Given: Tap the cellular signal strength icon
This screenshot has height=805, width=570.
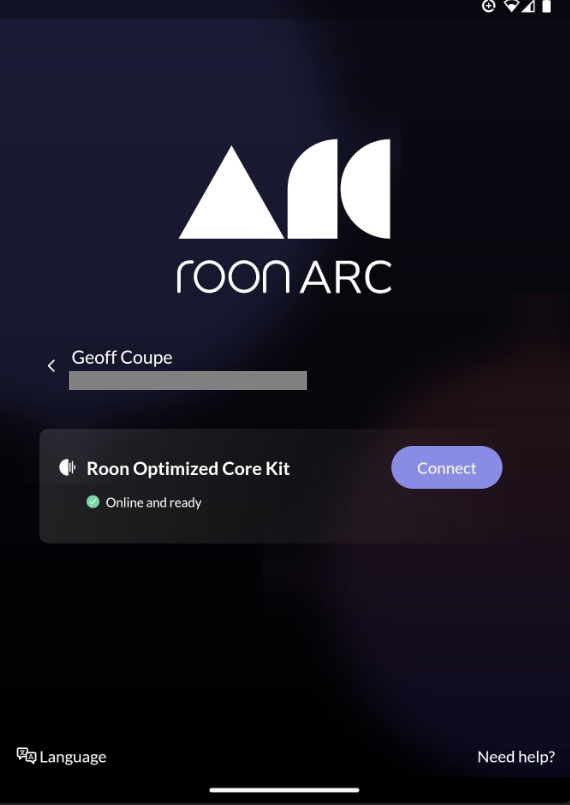Looking at the screenshot, I should click(x=528, y=6).
